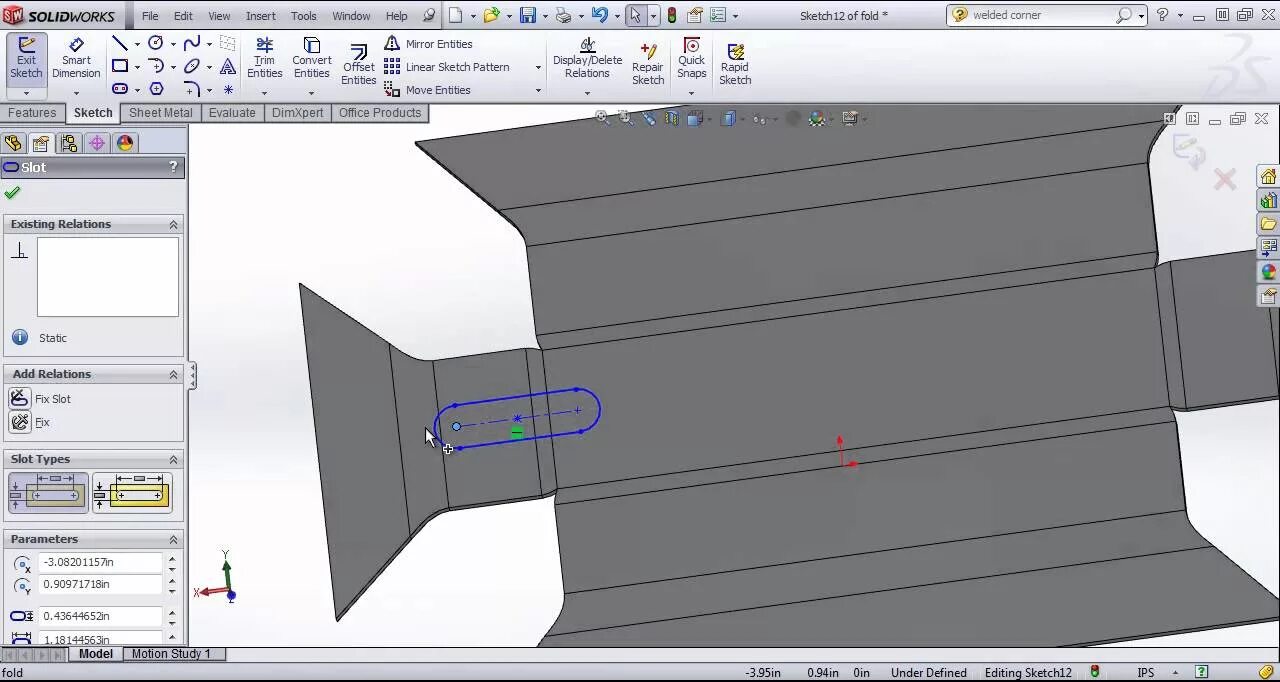Click Fix Slot relation
This screenshot has width=1280, height=682.
(41, 399)
